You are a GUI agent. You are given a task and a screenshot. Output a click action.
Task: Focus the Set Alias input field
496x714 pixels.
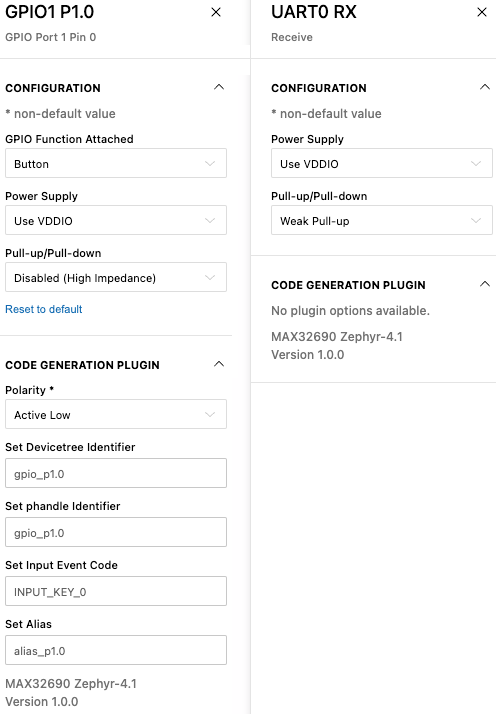116,650
